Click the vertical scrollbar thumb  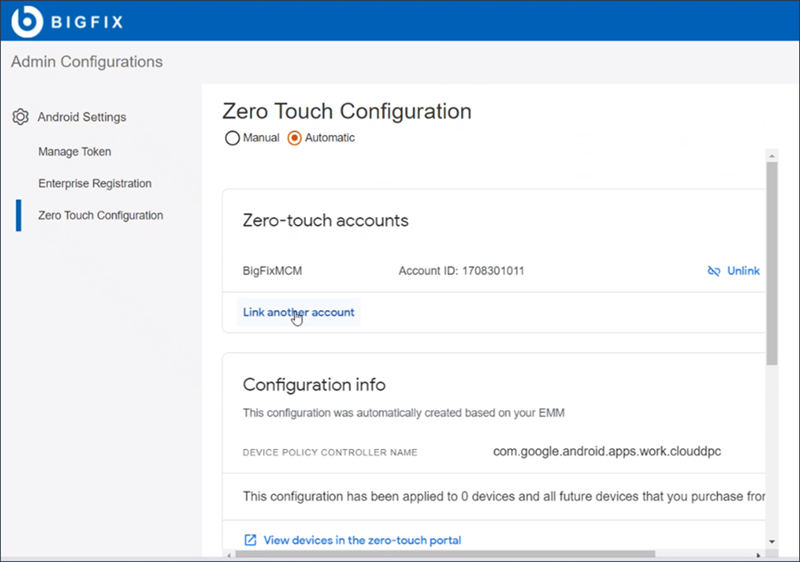(x=771, y=260)
